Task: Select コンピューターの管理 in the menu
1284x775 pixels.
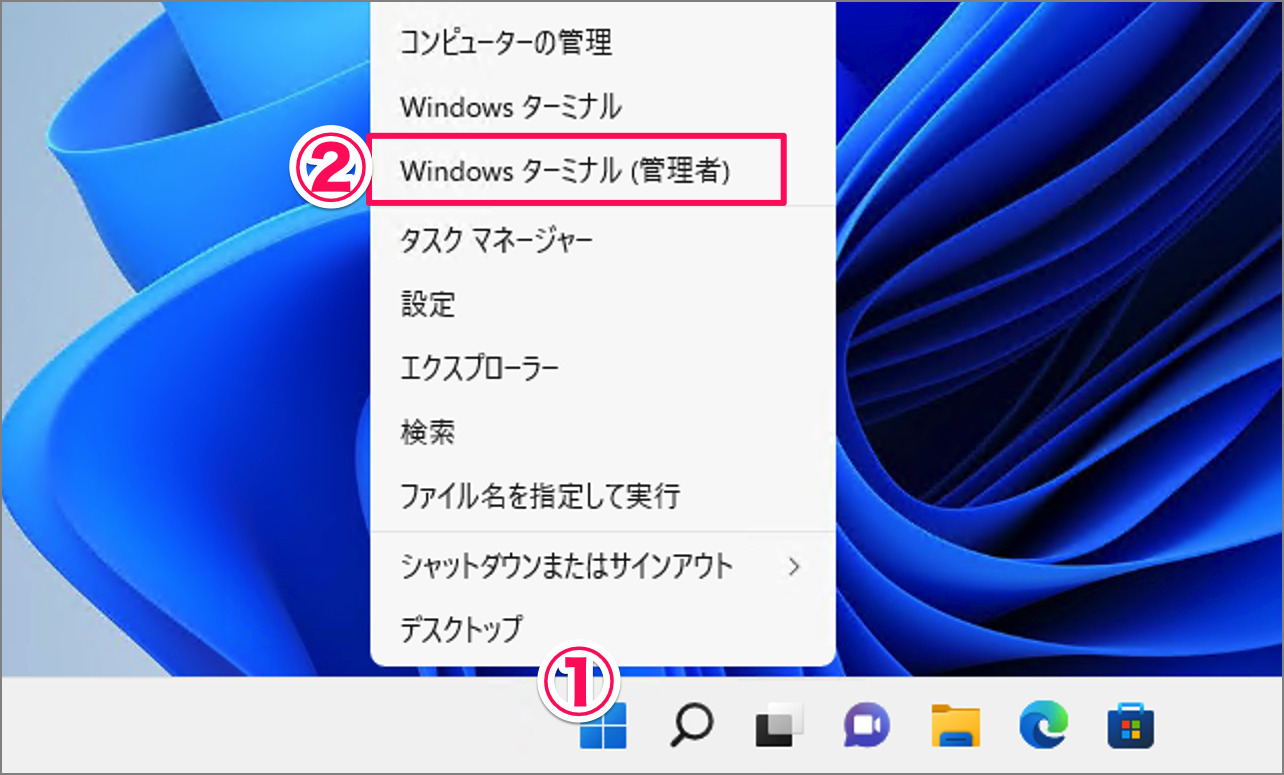Action: tap(505, 43)
